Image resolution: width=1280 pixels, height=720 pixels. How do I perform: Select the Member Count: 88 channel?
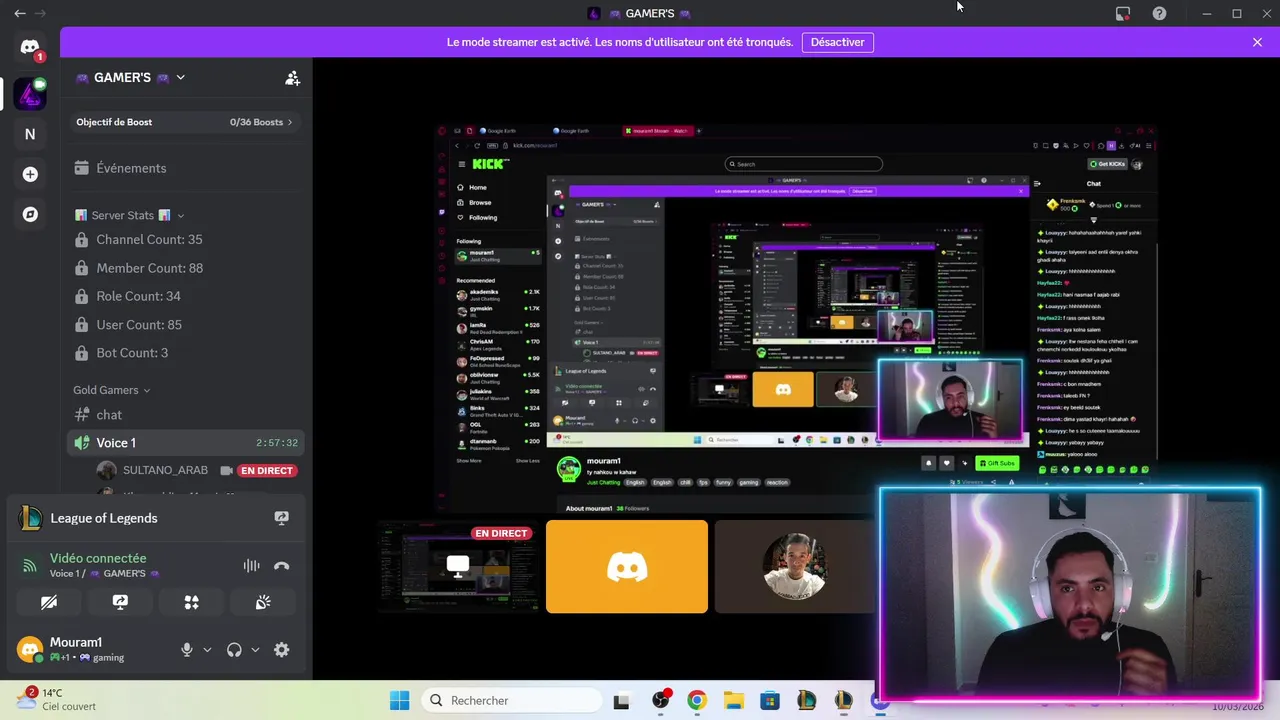(x=186, y=268)
